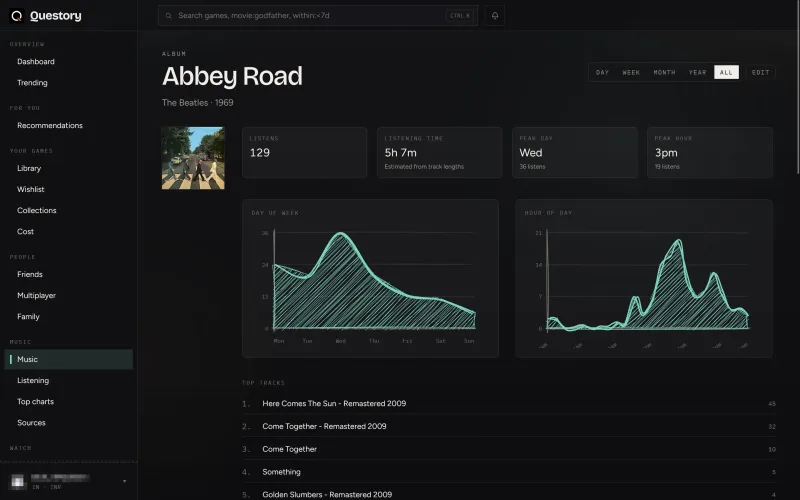Click the EDIT button

[760, 72]
